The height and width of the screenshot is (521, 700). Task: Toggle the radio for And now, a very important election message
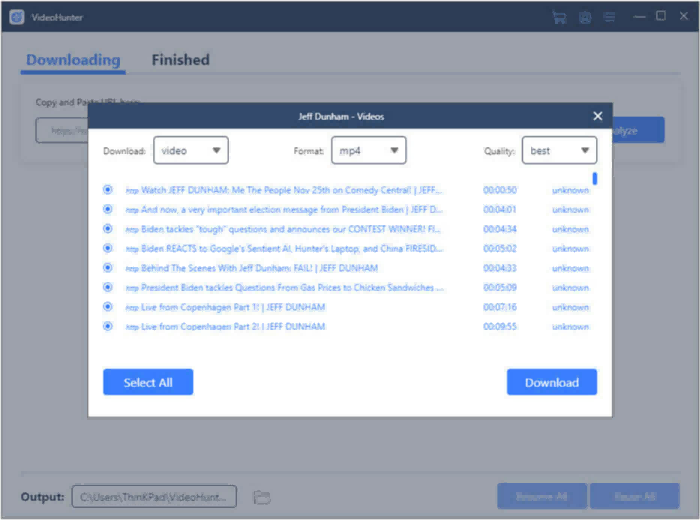coord(108,209)
